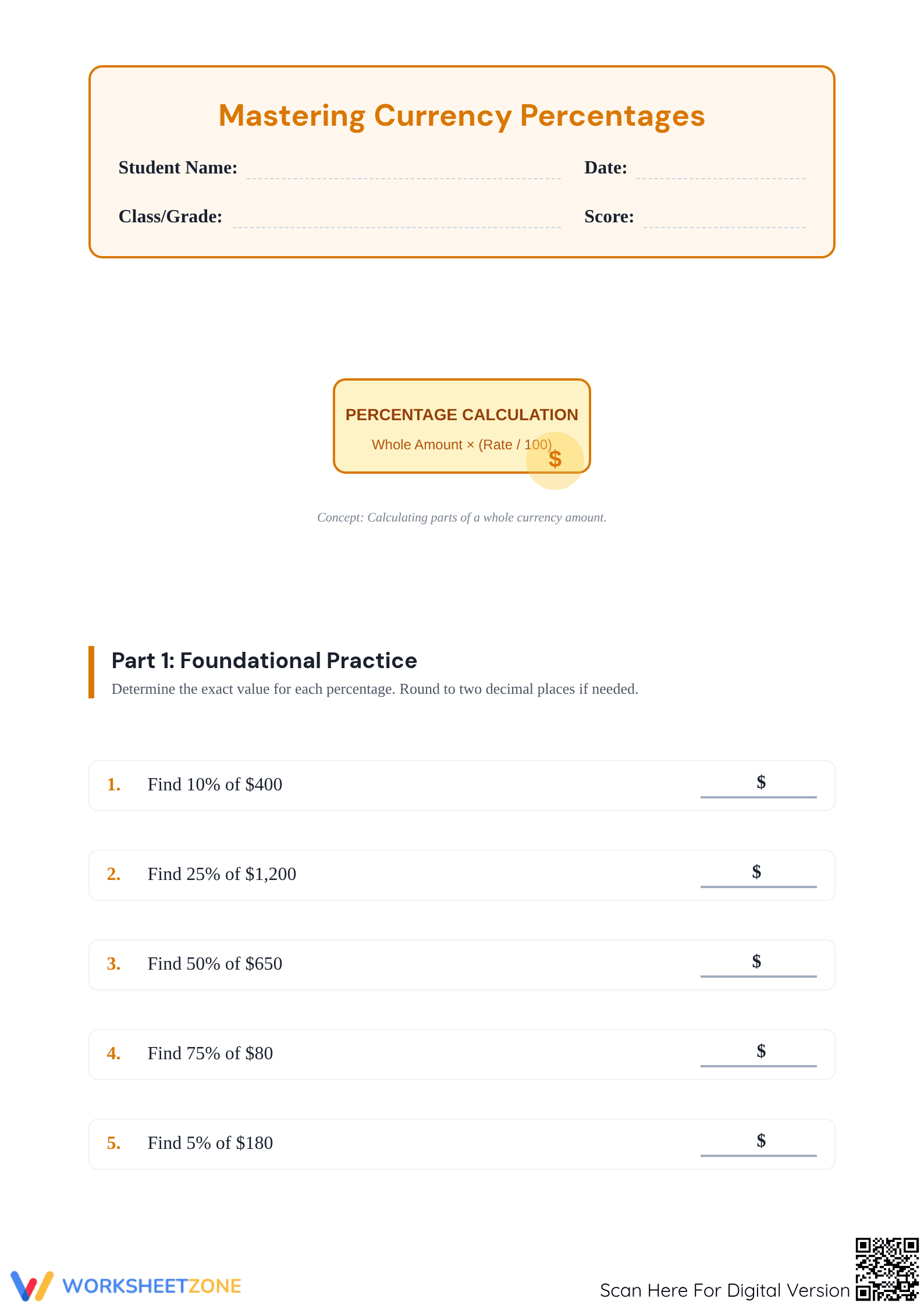Click the question text Find 10% of $400
Screen dimensions: 924x1306
click(x=215, y=785)
